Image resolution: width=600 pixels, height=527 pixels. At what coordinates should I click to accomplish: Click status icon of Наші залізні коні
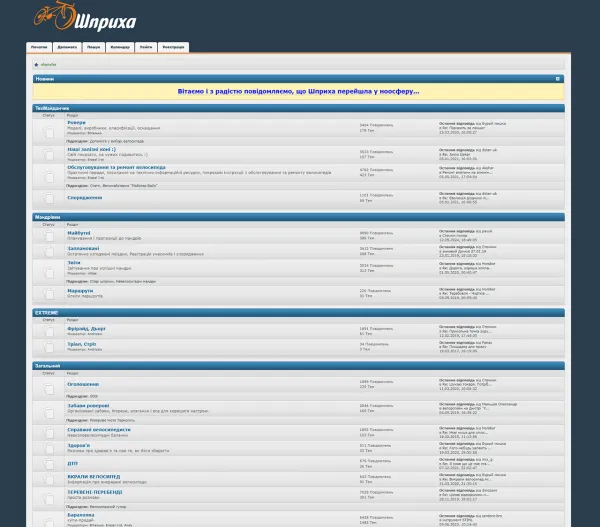[49, 154]
